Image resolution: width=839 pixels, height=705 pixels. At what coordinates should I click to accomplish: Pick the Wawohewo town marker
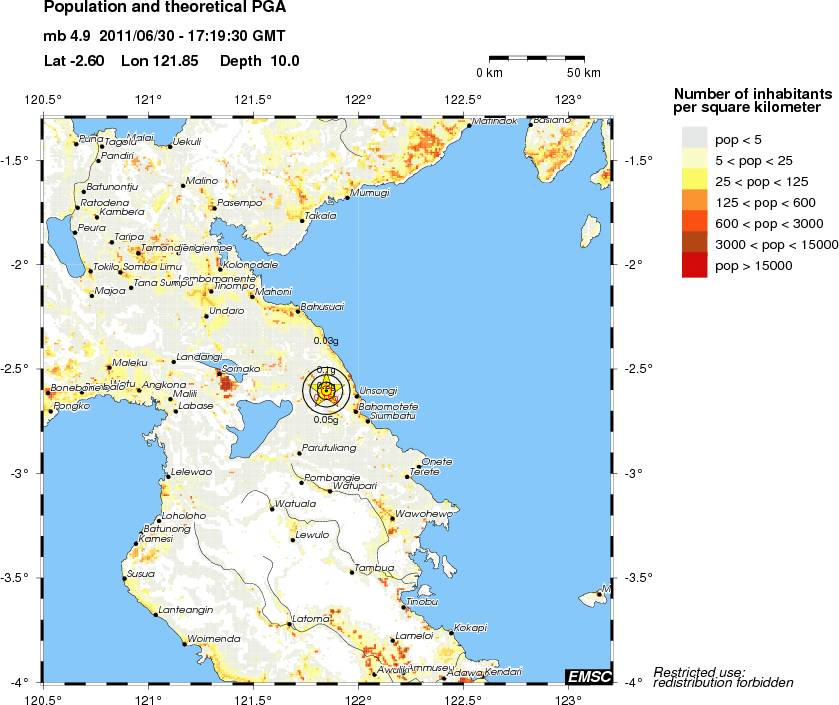point(392,518)
